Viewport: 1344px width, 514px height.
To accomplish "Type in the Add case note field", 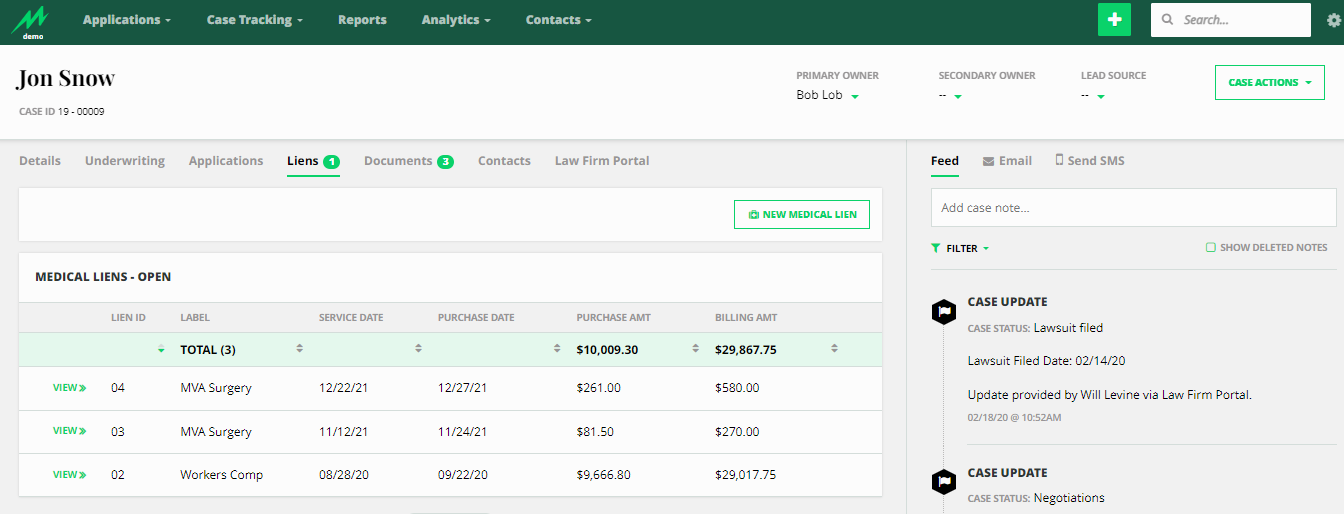I will [x=1133, y=208].
